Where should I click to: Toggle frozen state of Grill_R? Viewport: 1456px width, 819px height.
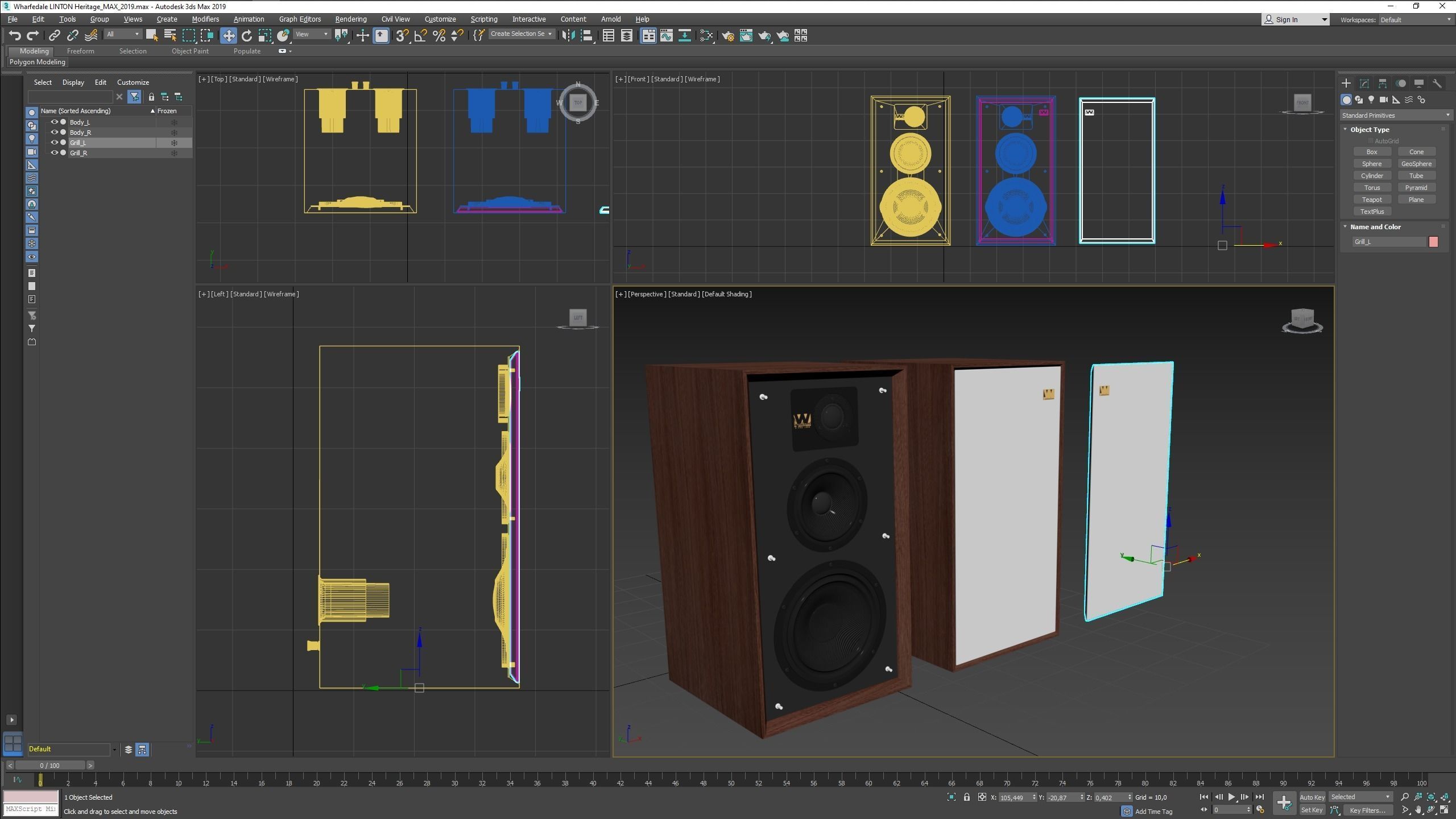coord(174,153)
